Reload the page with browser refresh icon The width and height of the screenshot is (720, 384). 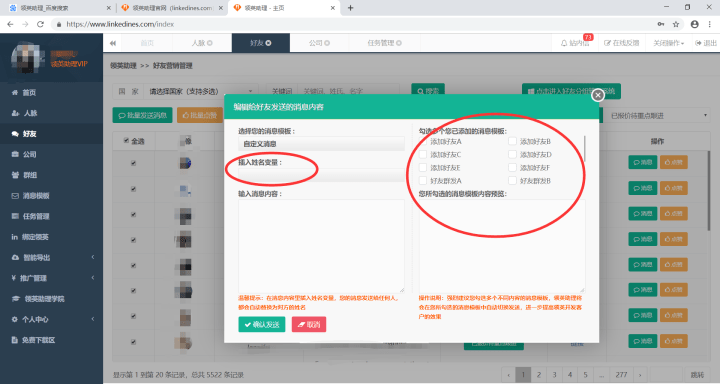[40, 24]
